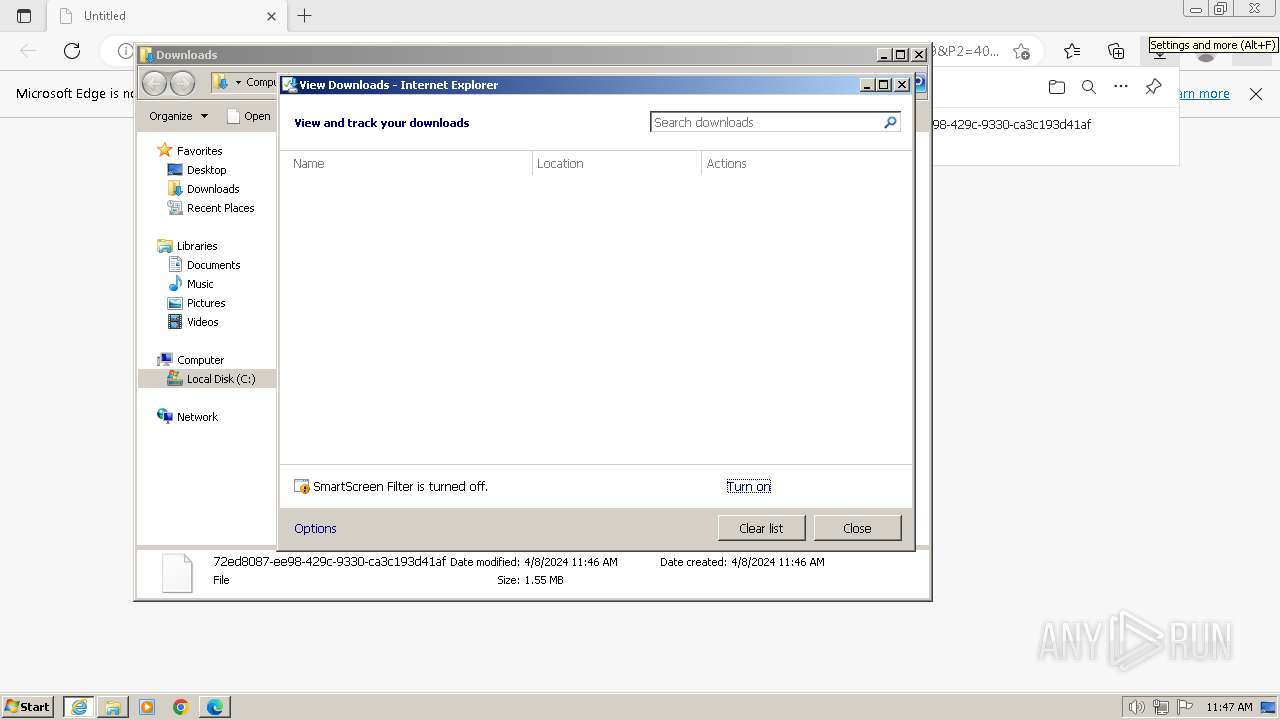Click Learn more link in Edge bar

[1203, 94]
